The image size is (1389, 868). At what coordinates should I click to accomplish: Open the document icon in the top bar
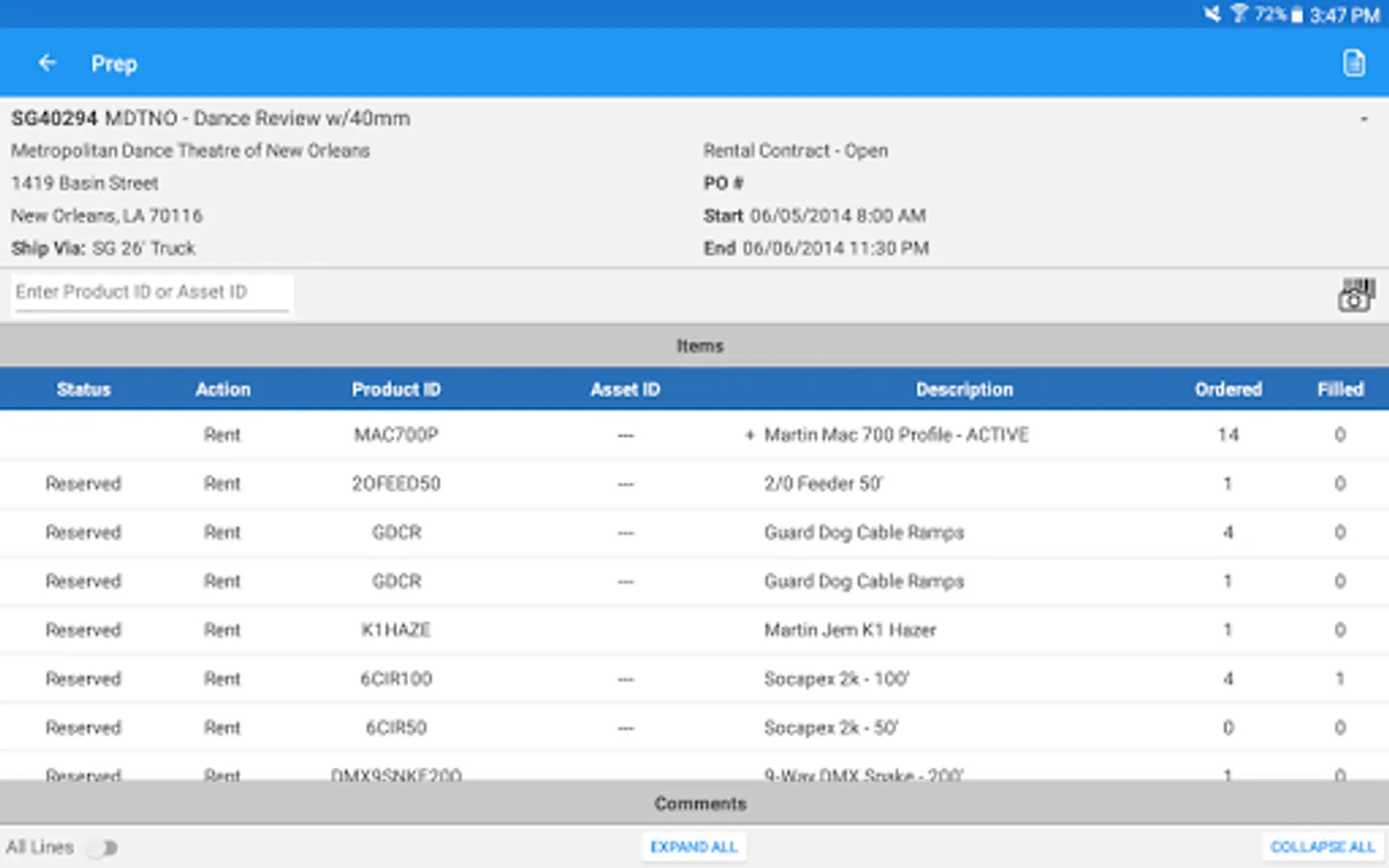(x=1353, y=62)
